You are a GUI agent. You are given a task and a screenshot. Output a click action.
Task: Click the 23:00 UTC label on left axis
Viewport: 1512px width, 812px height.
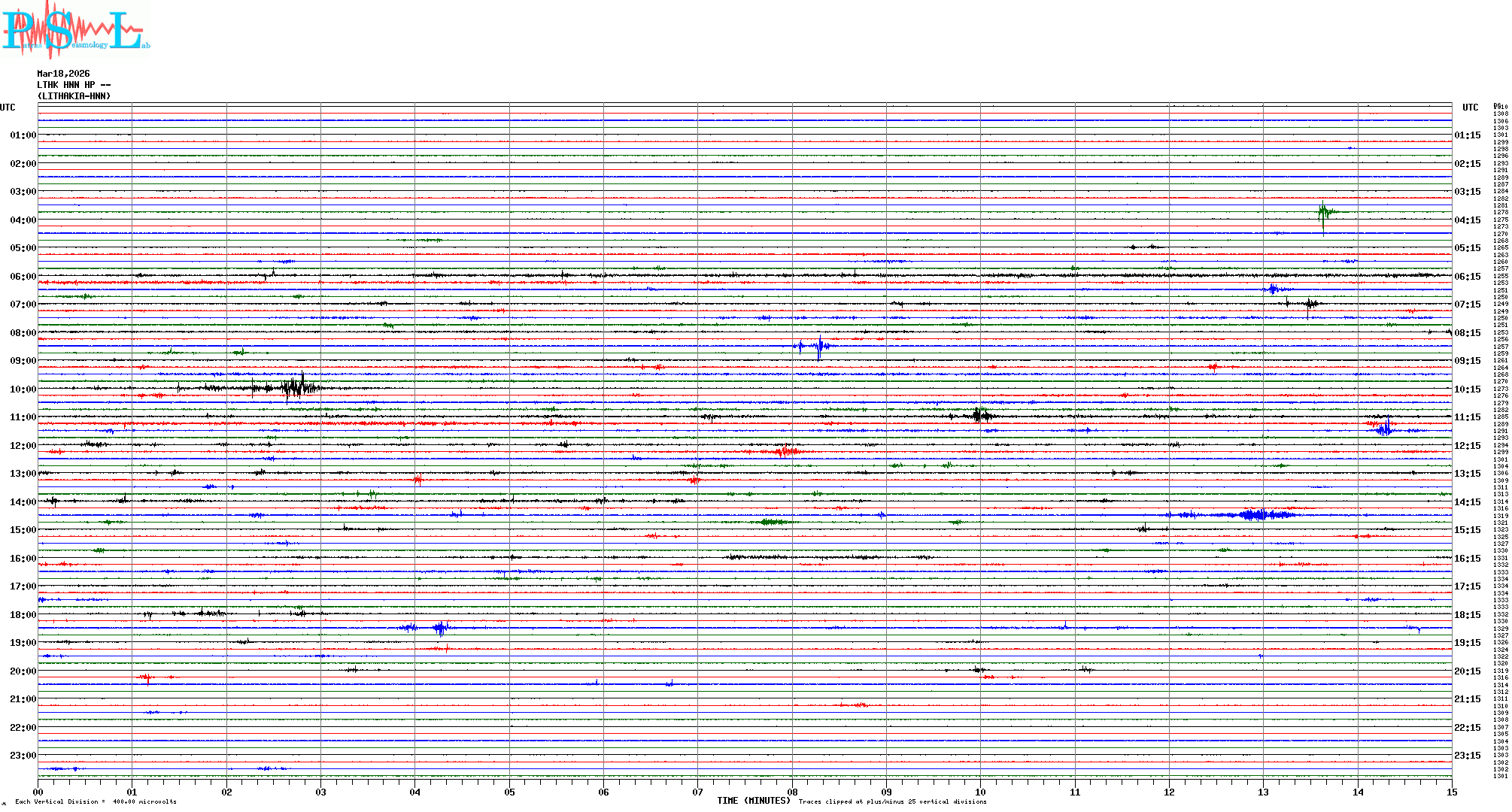point(23,756)
